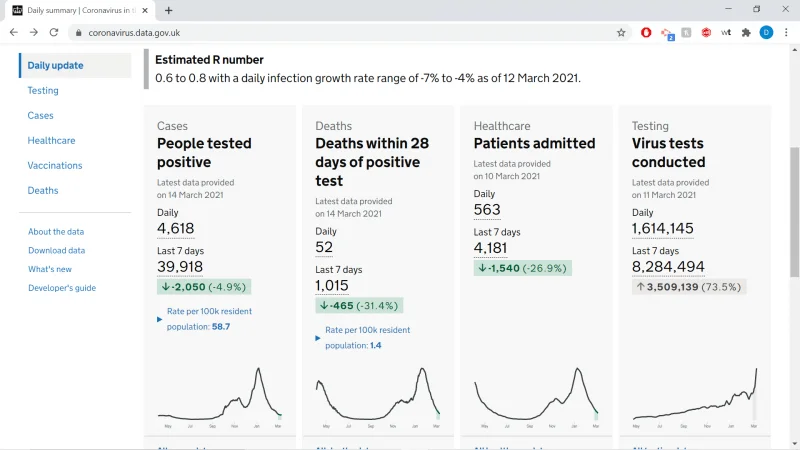Go to Healthcare sidebar section

51,140
